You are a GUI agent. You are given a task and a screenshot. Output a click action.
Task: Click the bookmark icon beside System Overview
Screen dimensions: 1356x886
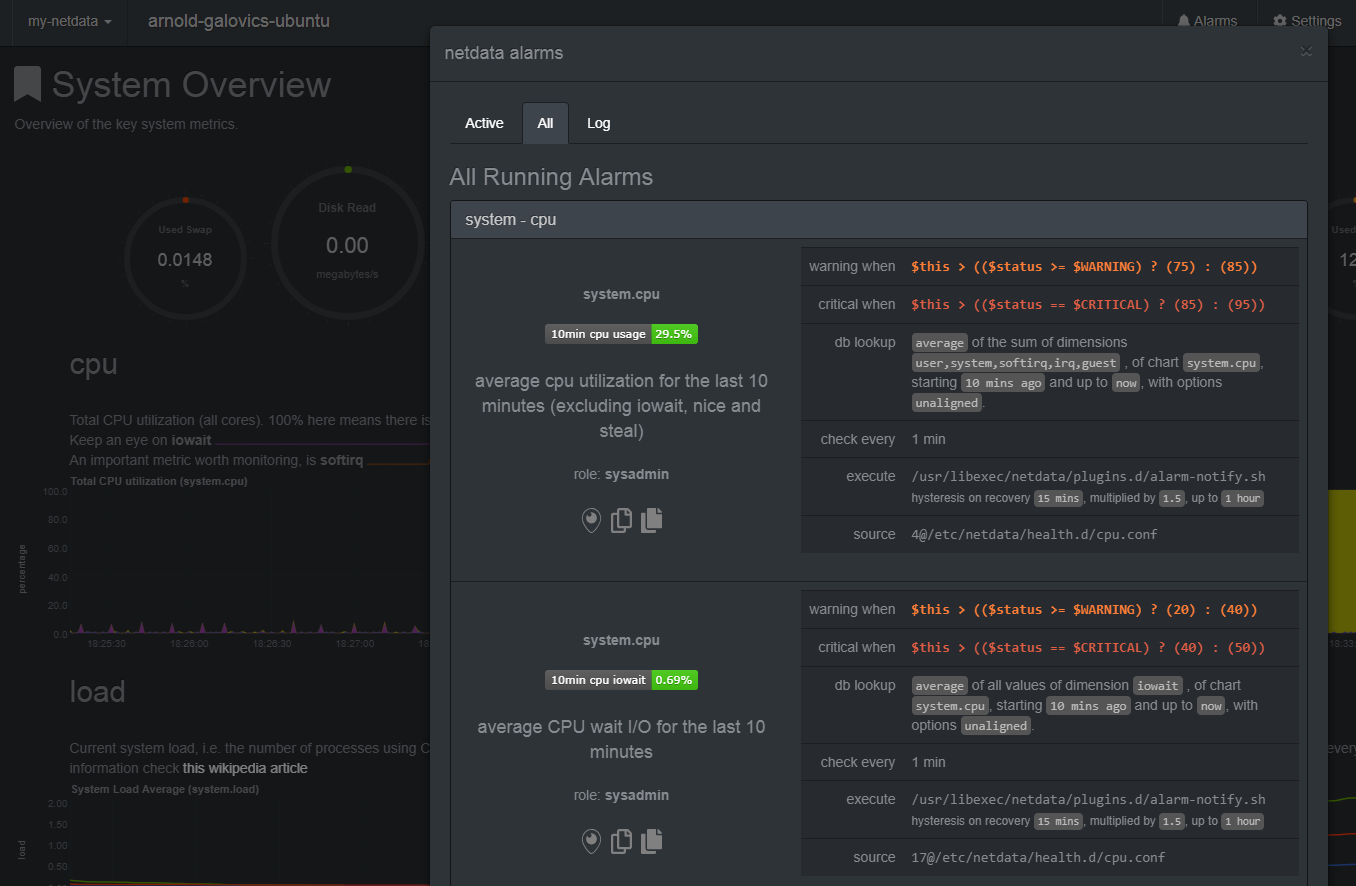(28, 85)
